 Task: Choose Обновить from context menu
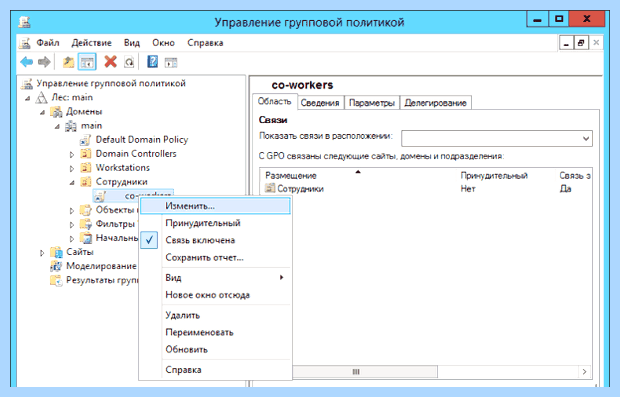(x=215, y=350)
